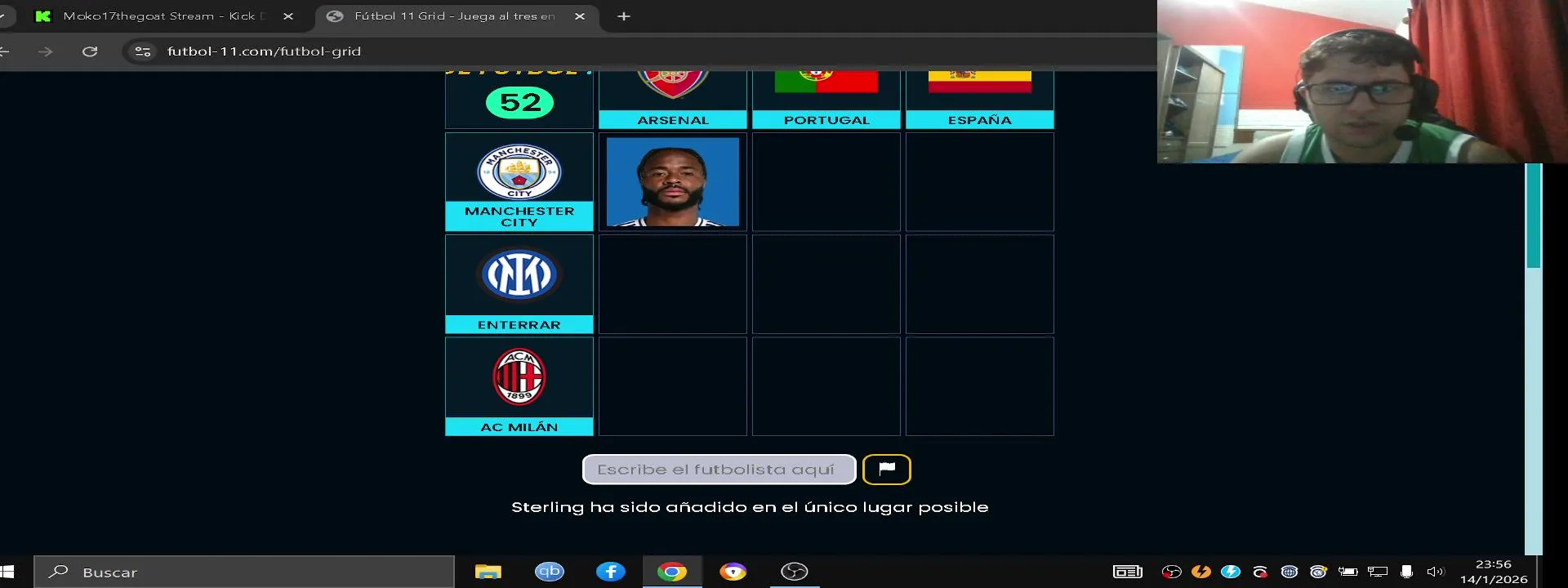
Task: Click the news widget tray icon
Action: click(1128, 572)
